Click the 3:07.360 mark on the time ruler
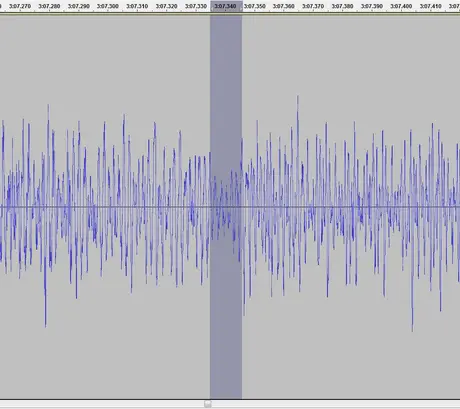The width and height of the screenshot is (460, 409). [284, 6]
